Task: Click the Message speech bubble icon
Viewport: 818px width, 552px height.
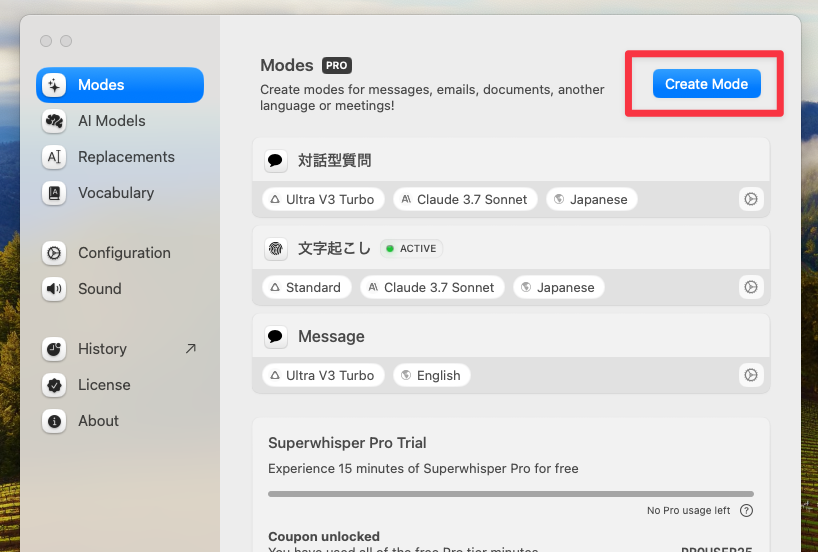Action: pos(275,337)
